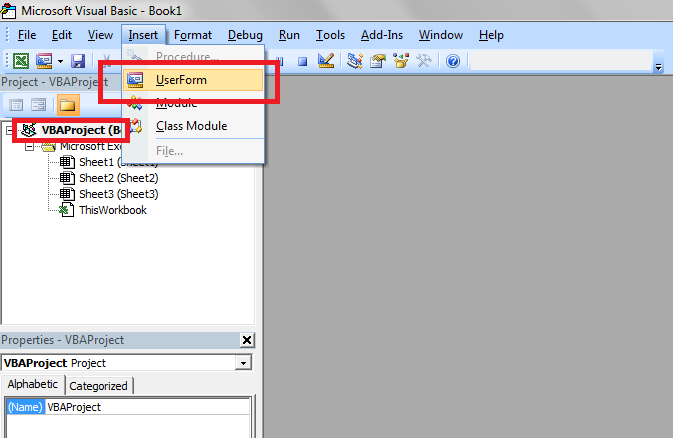Choose Class Module from Insert menu
Screen dimensions: 673x438
pyautogui.click(x=193, y=126)
